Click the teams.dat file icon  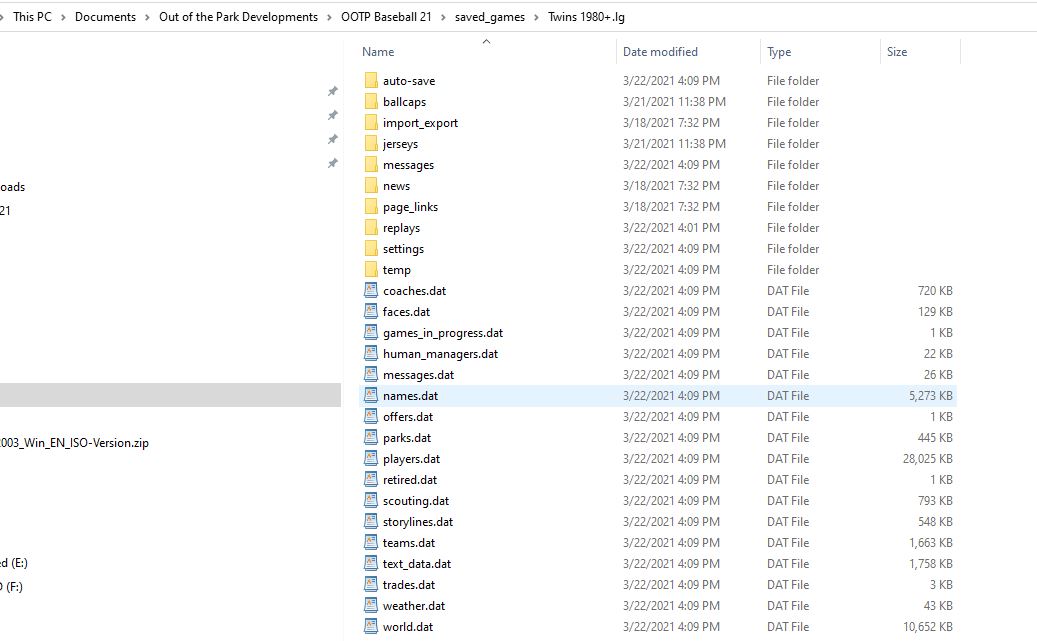tap(371, 543)
